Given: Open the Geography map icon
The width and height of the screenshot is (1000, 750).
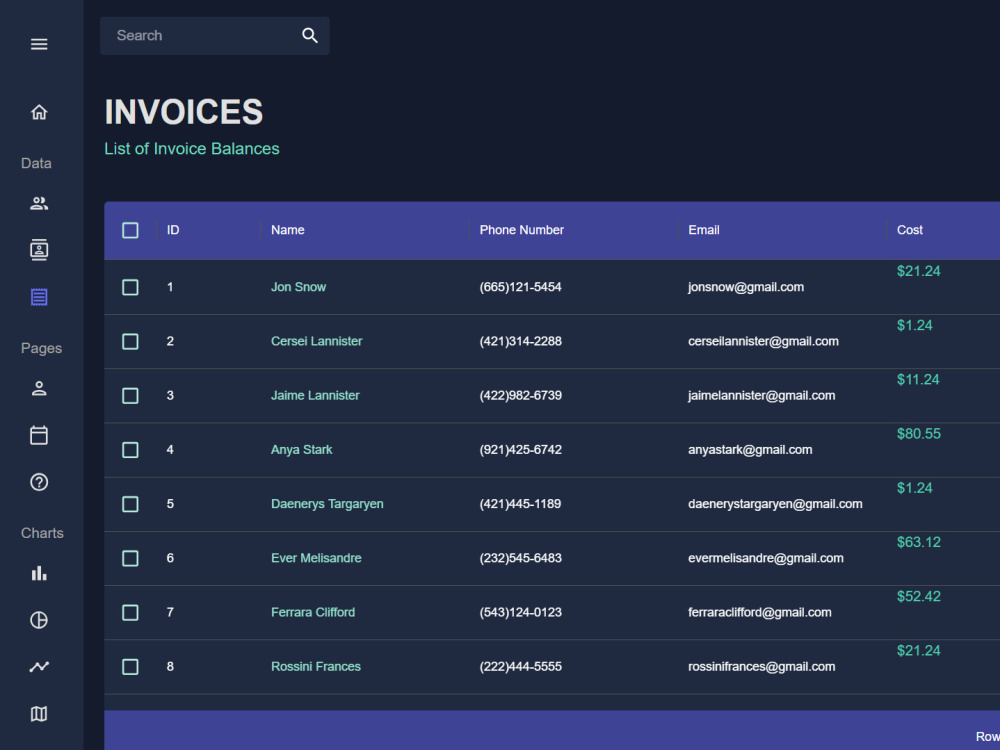Looking at the screenshot, I should point(39,714).
